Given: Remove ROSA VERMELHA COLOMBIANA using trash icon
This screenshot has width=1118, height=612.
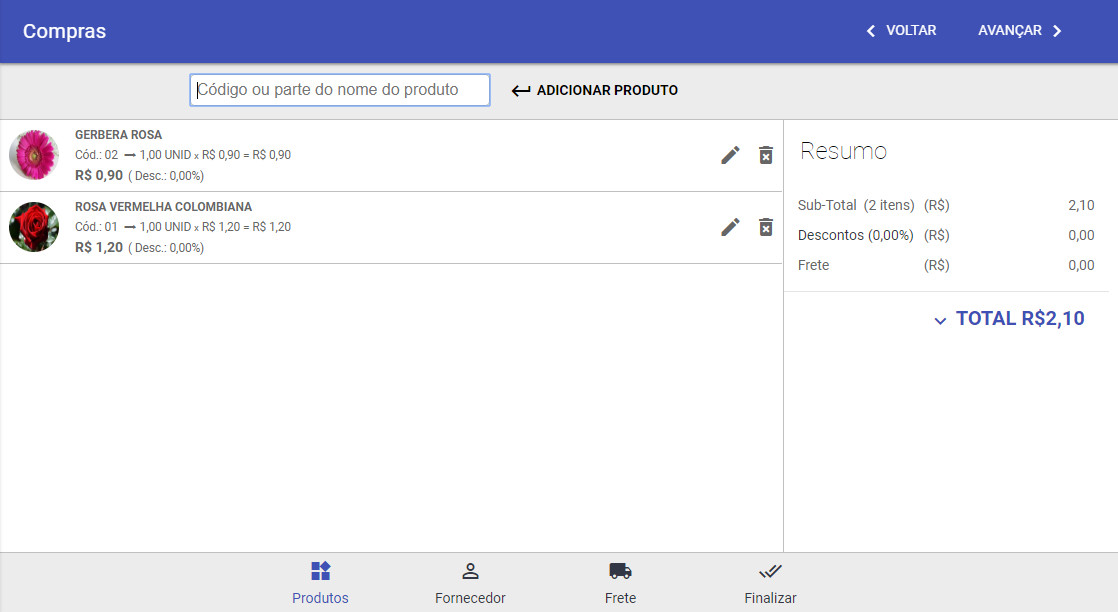Looking at the screenshot, I should pyautogui.click(x=765, y=227).
